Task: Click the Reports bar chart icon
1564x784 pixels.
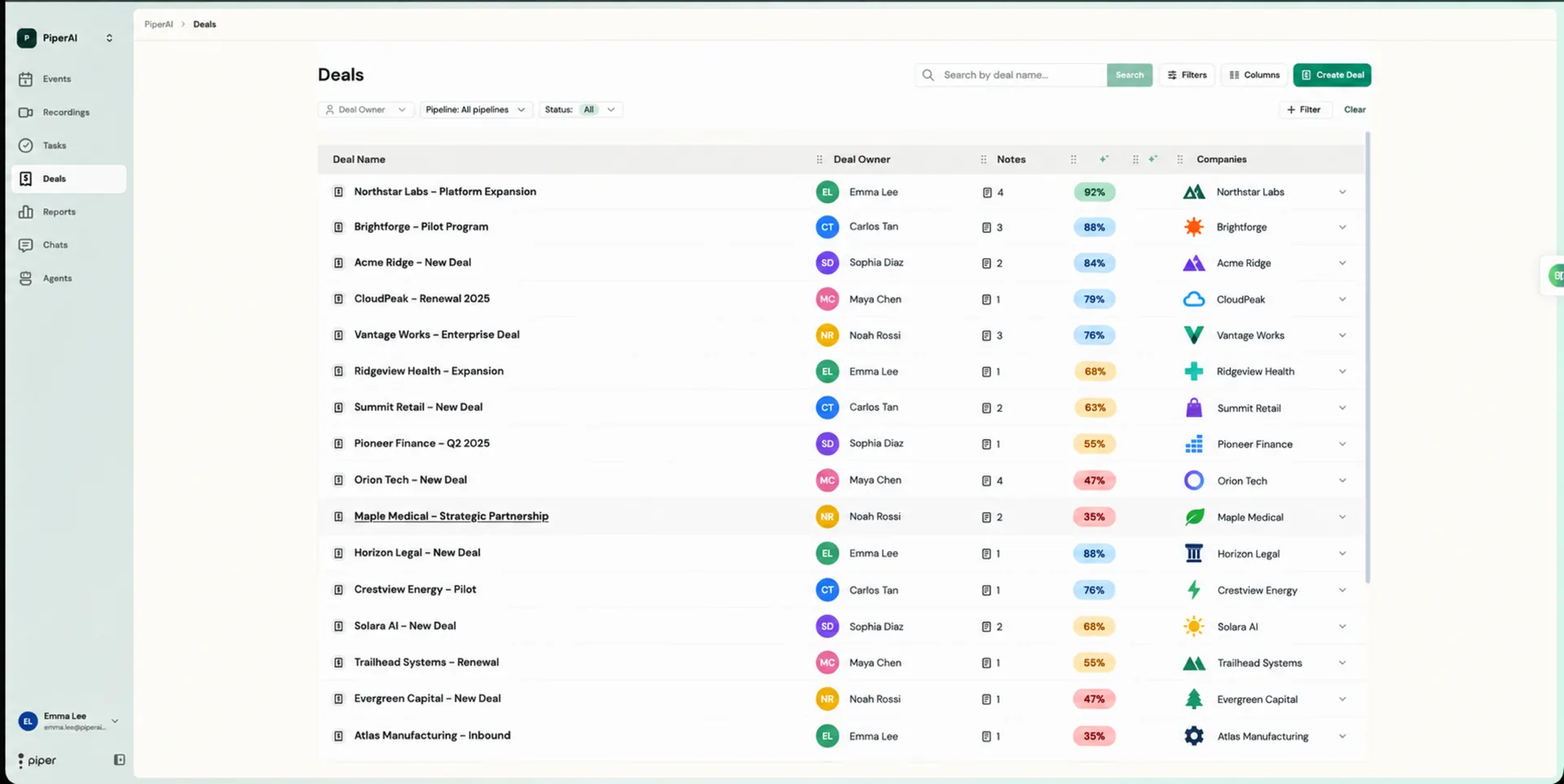Action: point(26,212)
